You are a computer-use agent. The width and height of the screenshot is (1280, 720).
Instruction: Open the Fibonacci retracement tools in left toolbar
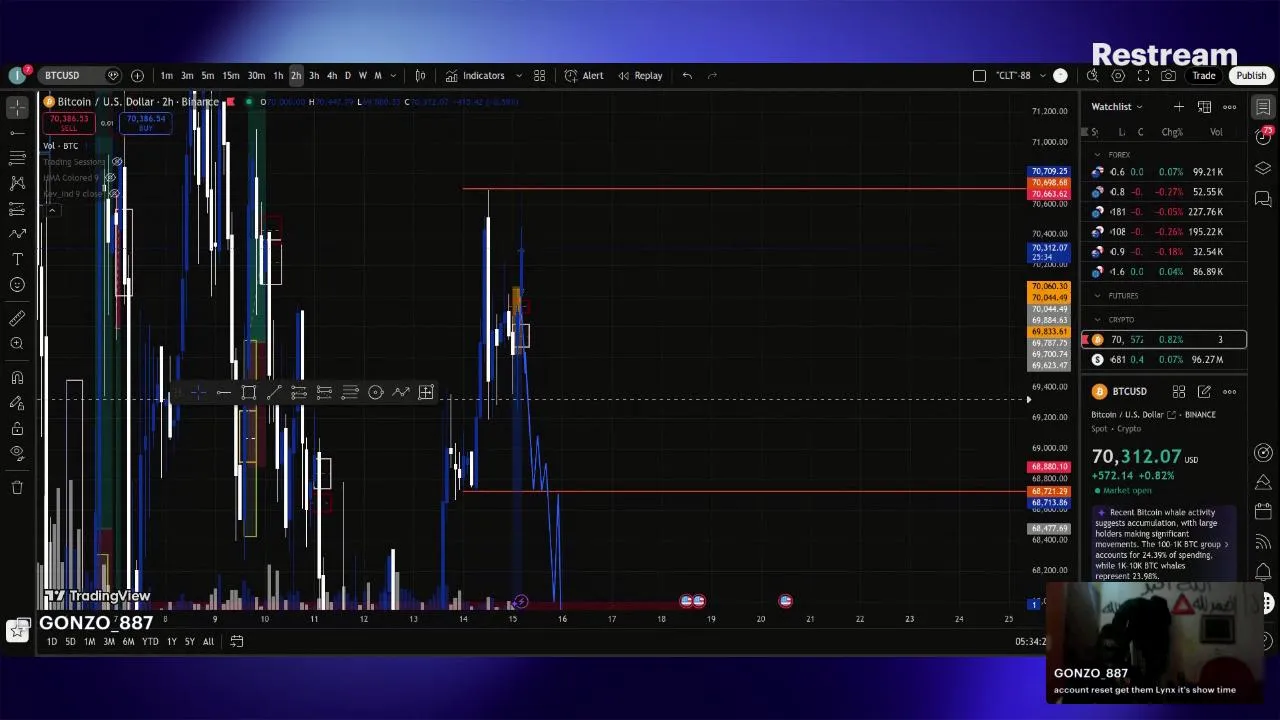coord(17,158)
